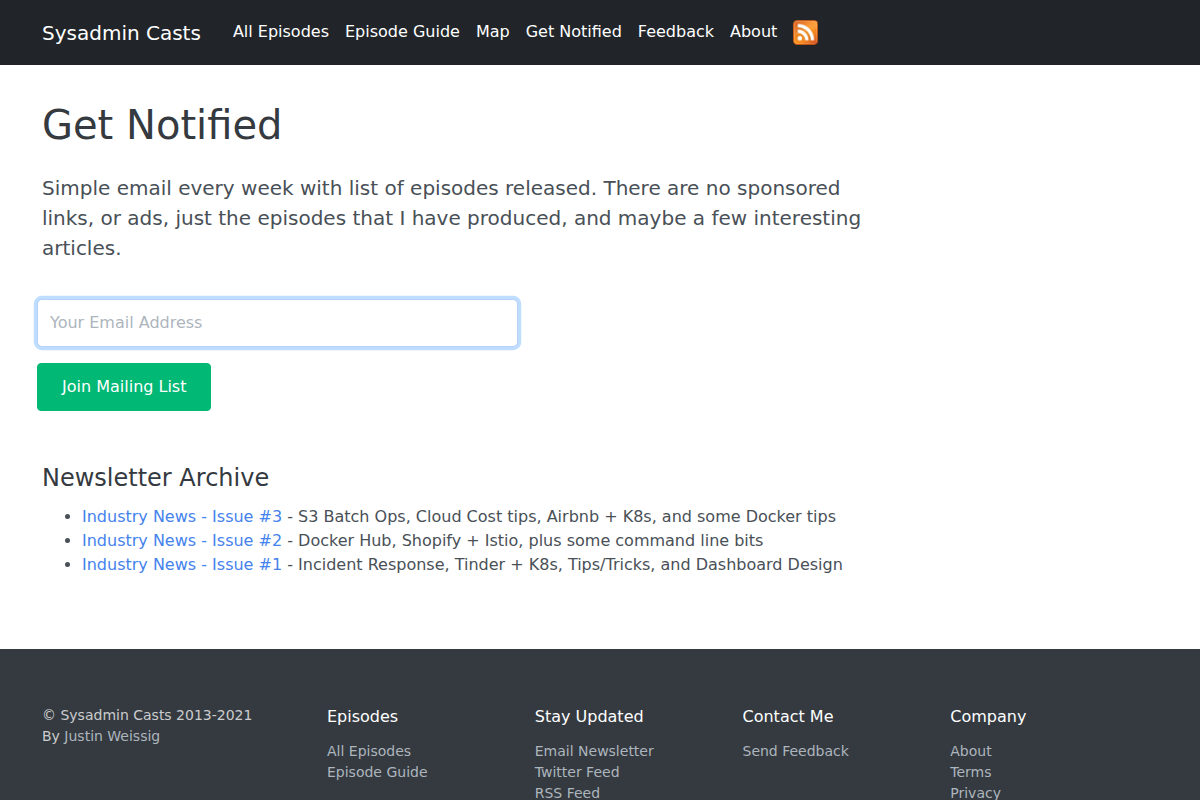Focus the Your Email Address field

coord(277,323)
